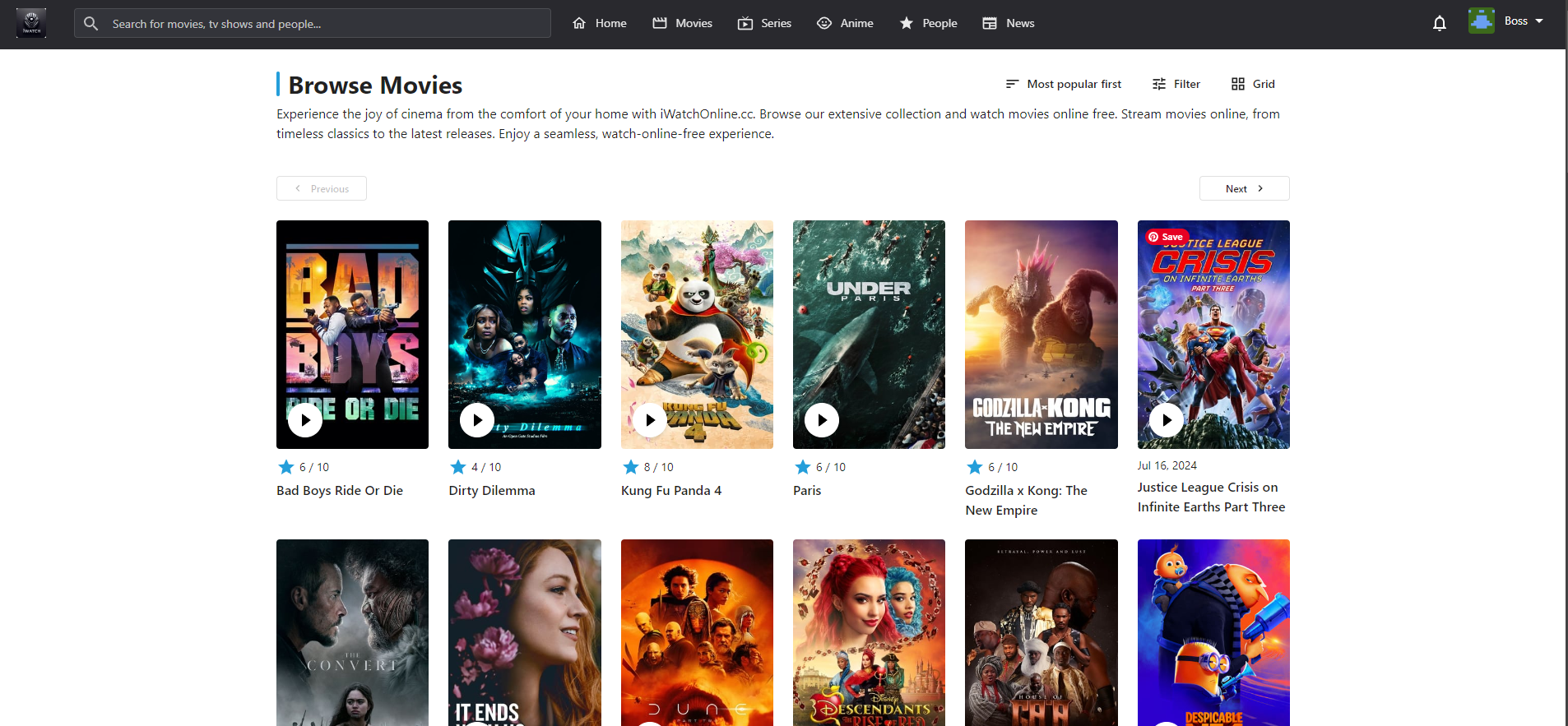Click the rating star under Paris
The height and width of the screenshot is (726, 1568).
(x=803, y=467)
